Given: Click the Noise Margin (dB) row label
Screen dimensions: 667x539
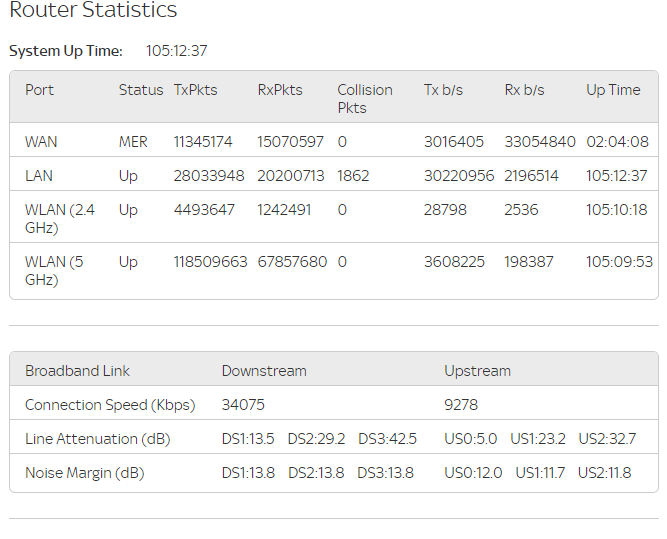Looking at the screenshot, I should pyautogui.click(x=84, y=473).
